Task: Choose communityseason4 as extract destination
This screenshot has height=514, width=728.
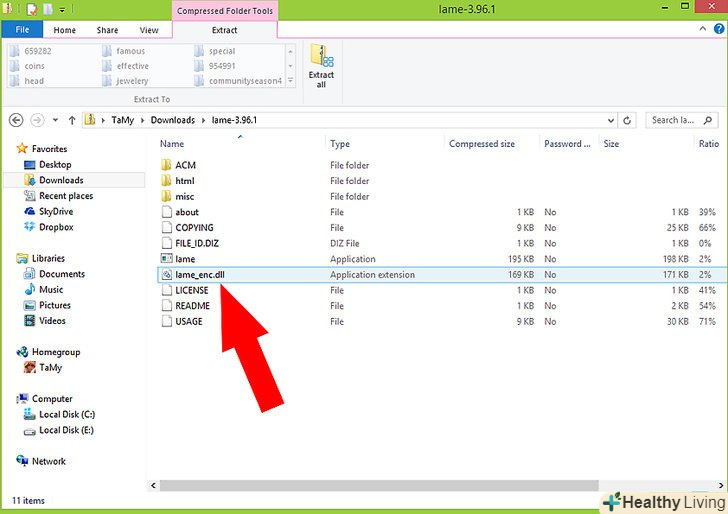Action: (239, 81)
